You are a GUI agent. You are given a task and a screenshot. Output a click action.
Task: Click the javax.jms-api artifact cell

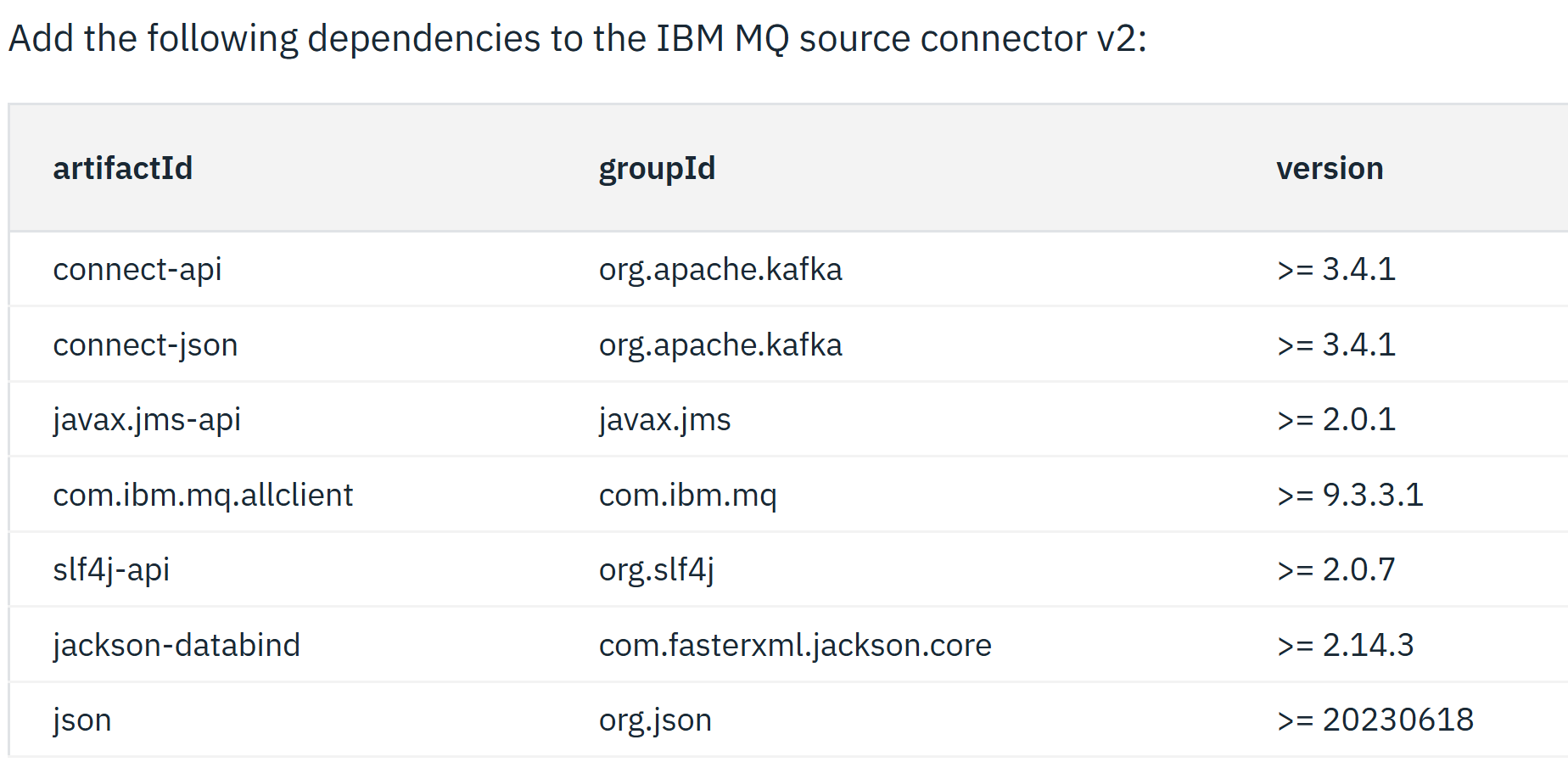coord(147,420)
